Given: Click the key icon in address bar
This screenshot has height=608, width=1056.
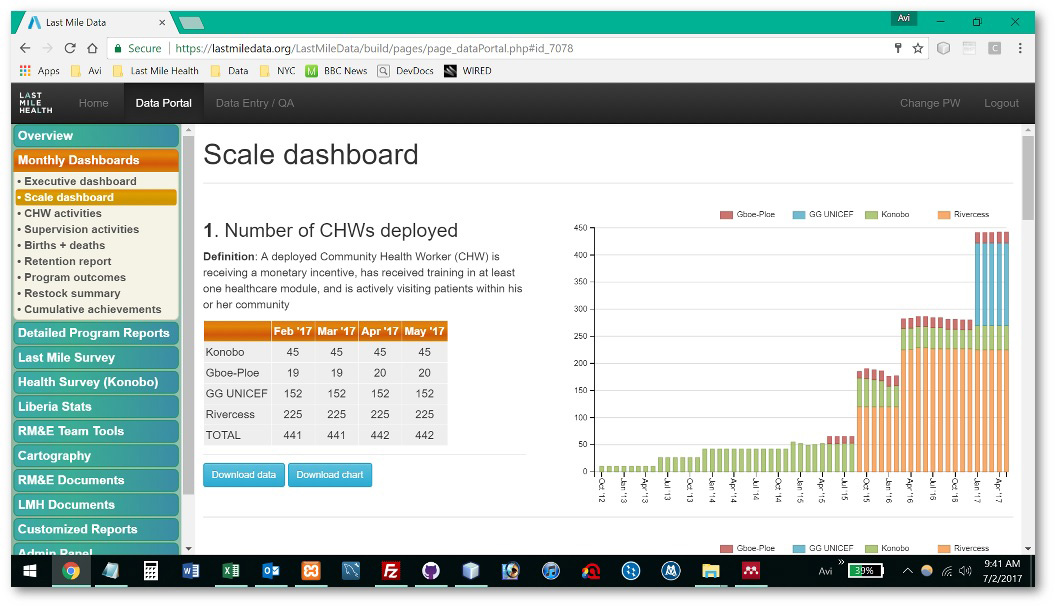Looking at the screenshot, I should pyautogui.click(x=898, y=48).
